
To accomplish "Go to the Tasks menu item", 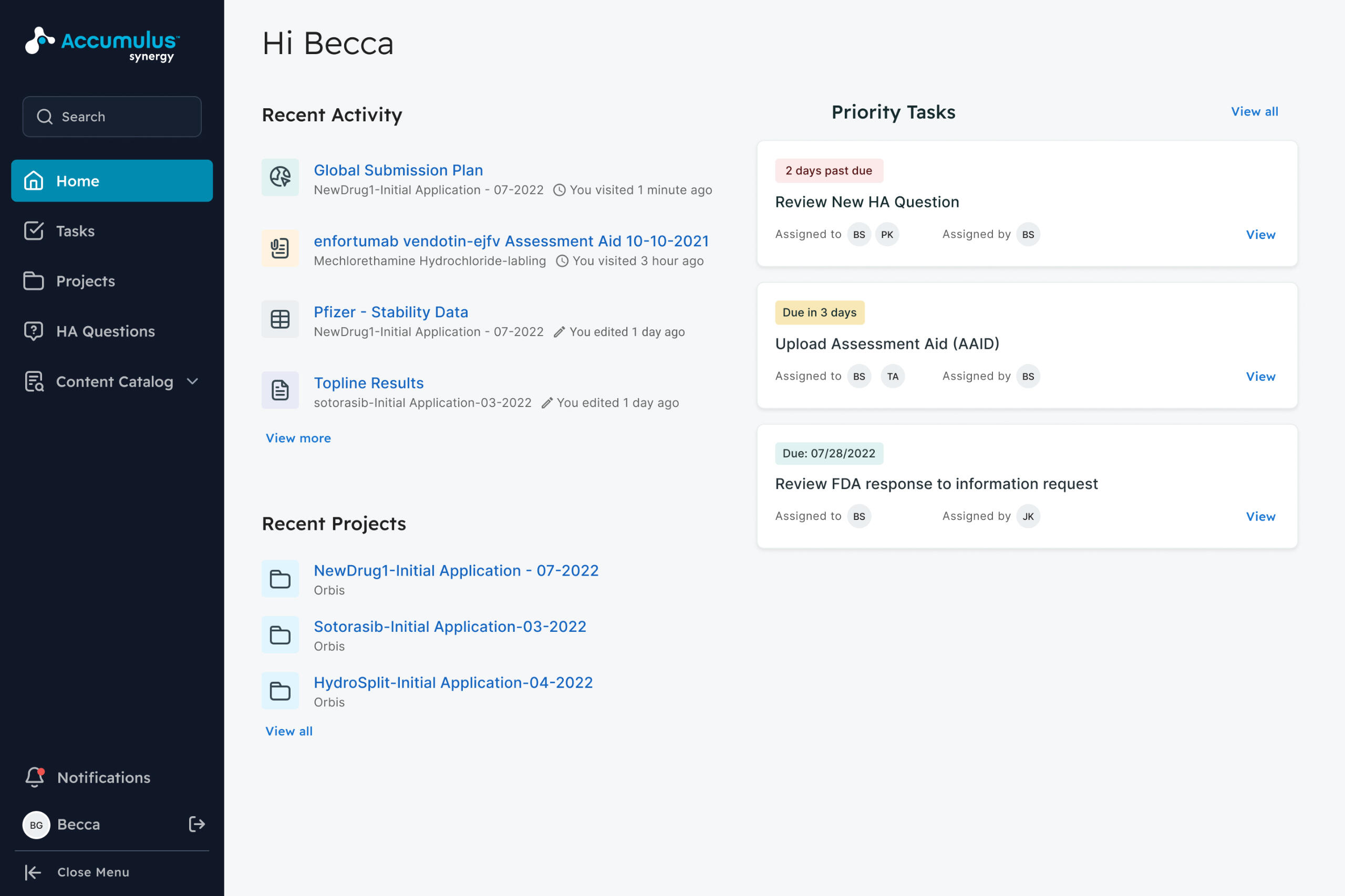I will click(75, 231).
